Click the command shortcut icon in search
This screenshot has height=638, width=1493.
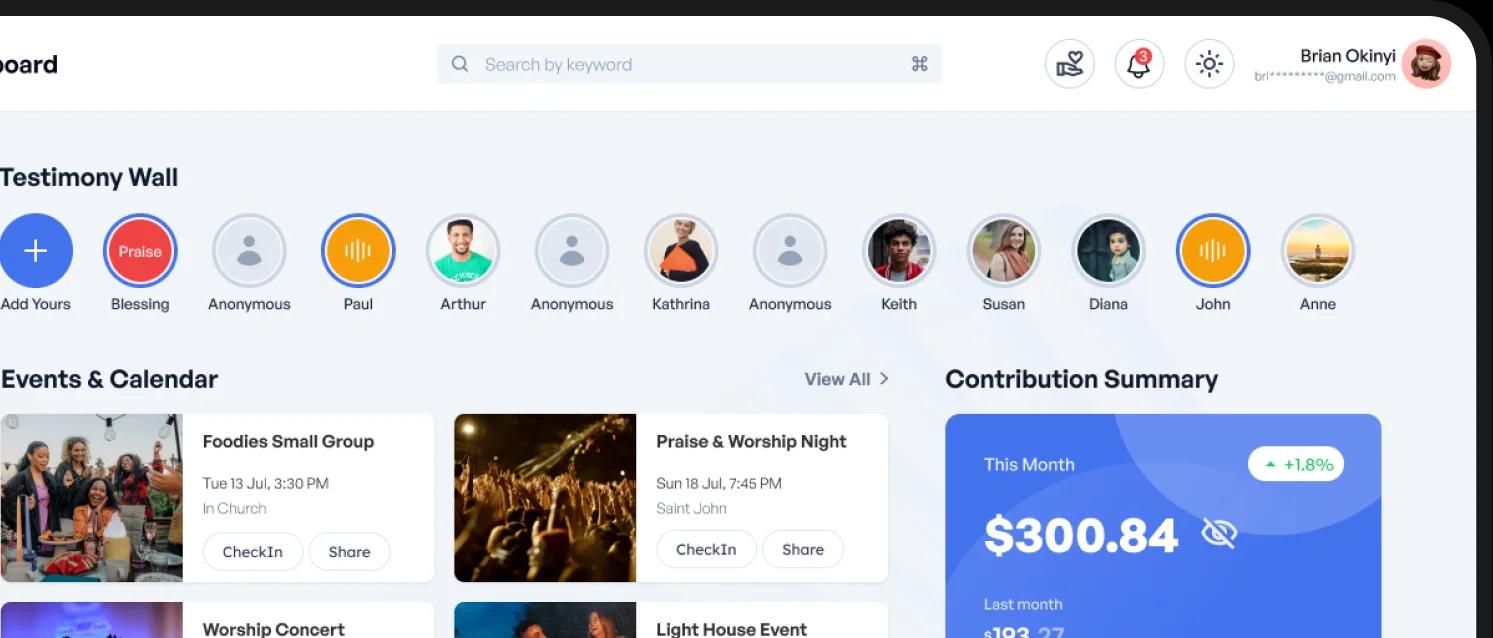(920, 64)
